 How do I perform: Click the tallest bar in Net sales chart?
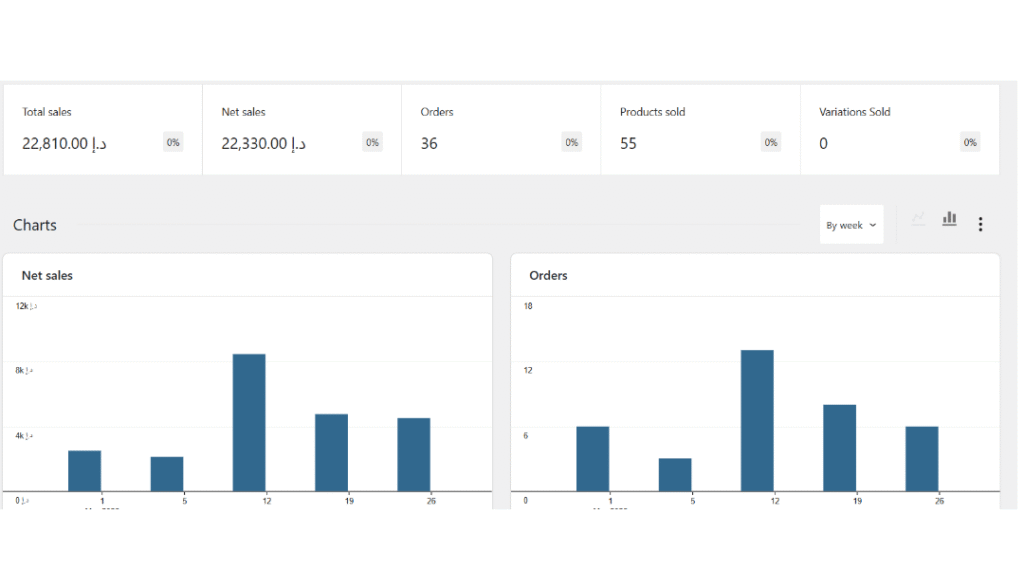pos(249,422)
